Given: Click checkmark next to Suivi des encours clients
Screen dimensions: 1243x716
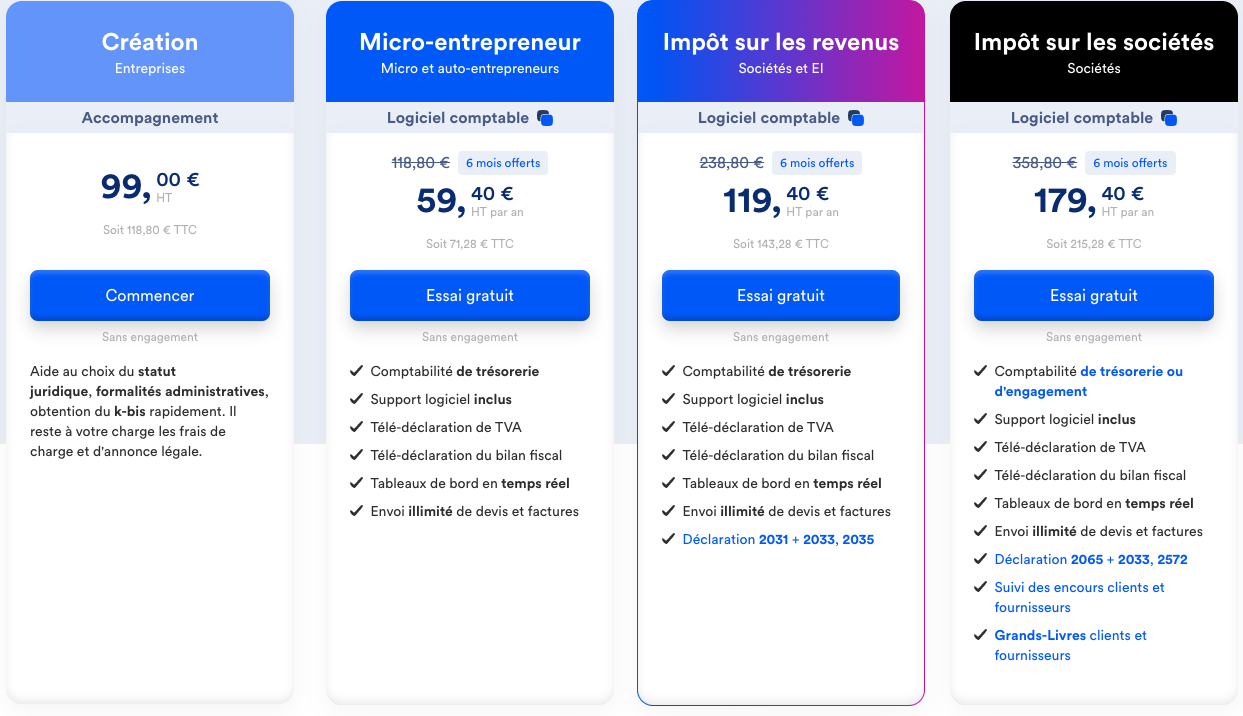Looking at the screenshot, I should pos(980,587).
